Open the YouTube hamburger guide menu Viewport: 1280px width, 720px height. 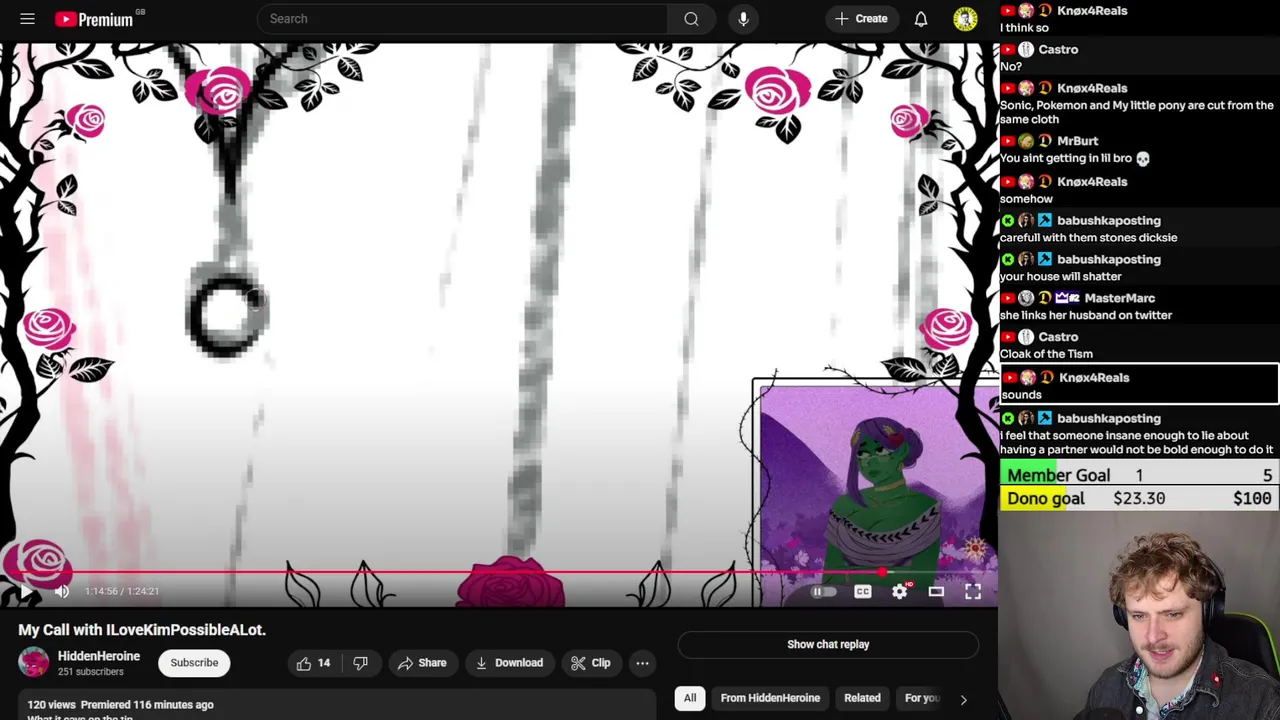click(x=27, y=18)
